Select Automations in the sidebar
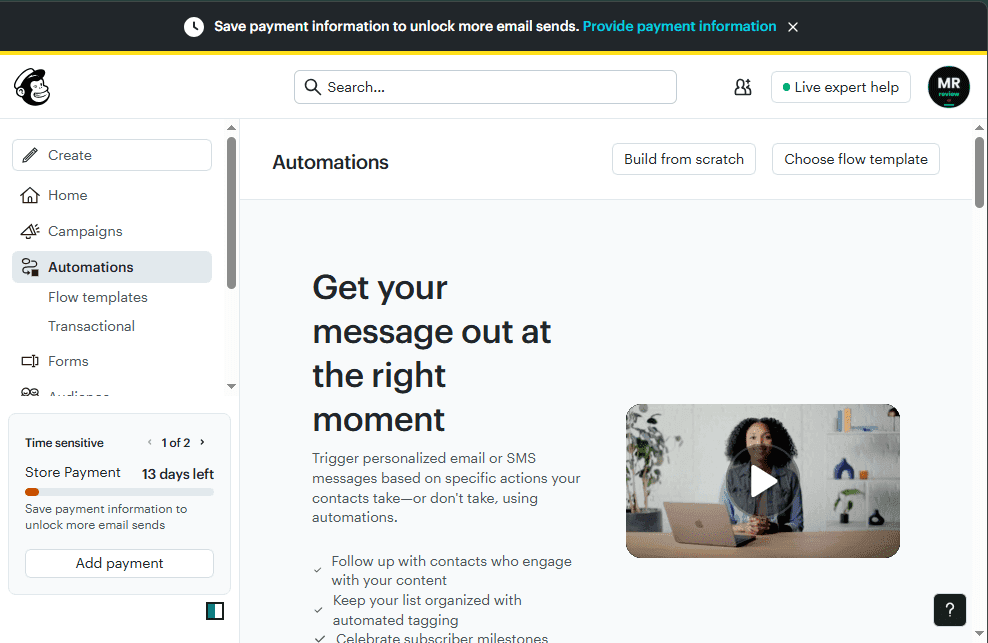Viewport: 988px width, 643px height. tap(112, 267)
